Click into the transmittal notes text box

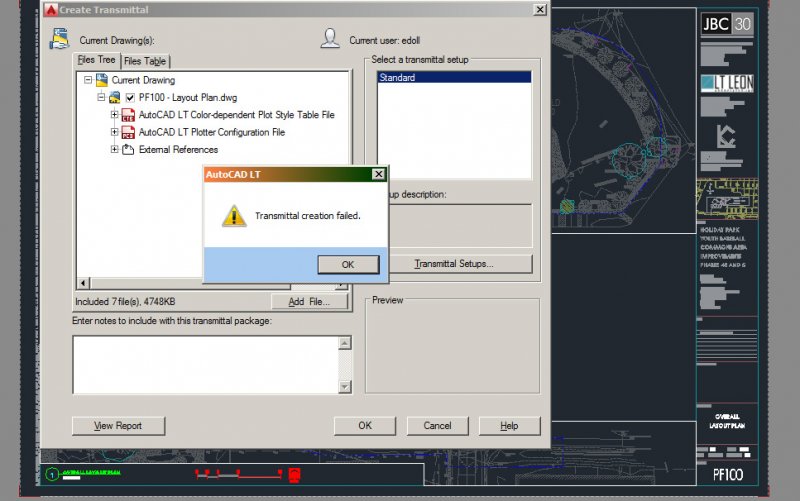(206, 364)
